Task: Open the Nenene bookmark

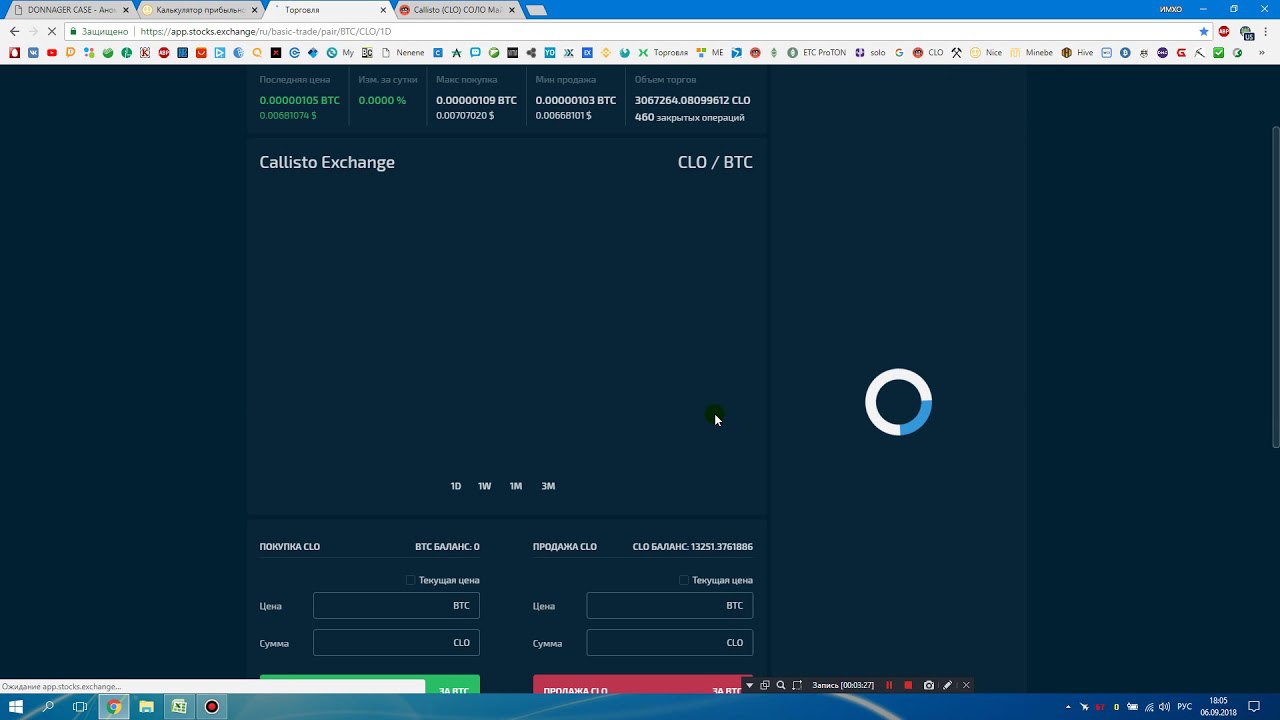Action: pyautogui.click(x=403, y=52)
